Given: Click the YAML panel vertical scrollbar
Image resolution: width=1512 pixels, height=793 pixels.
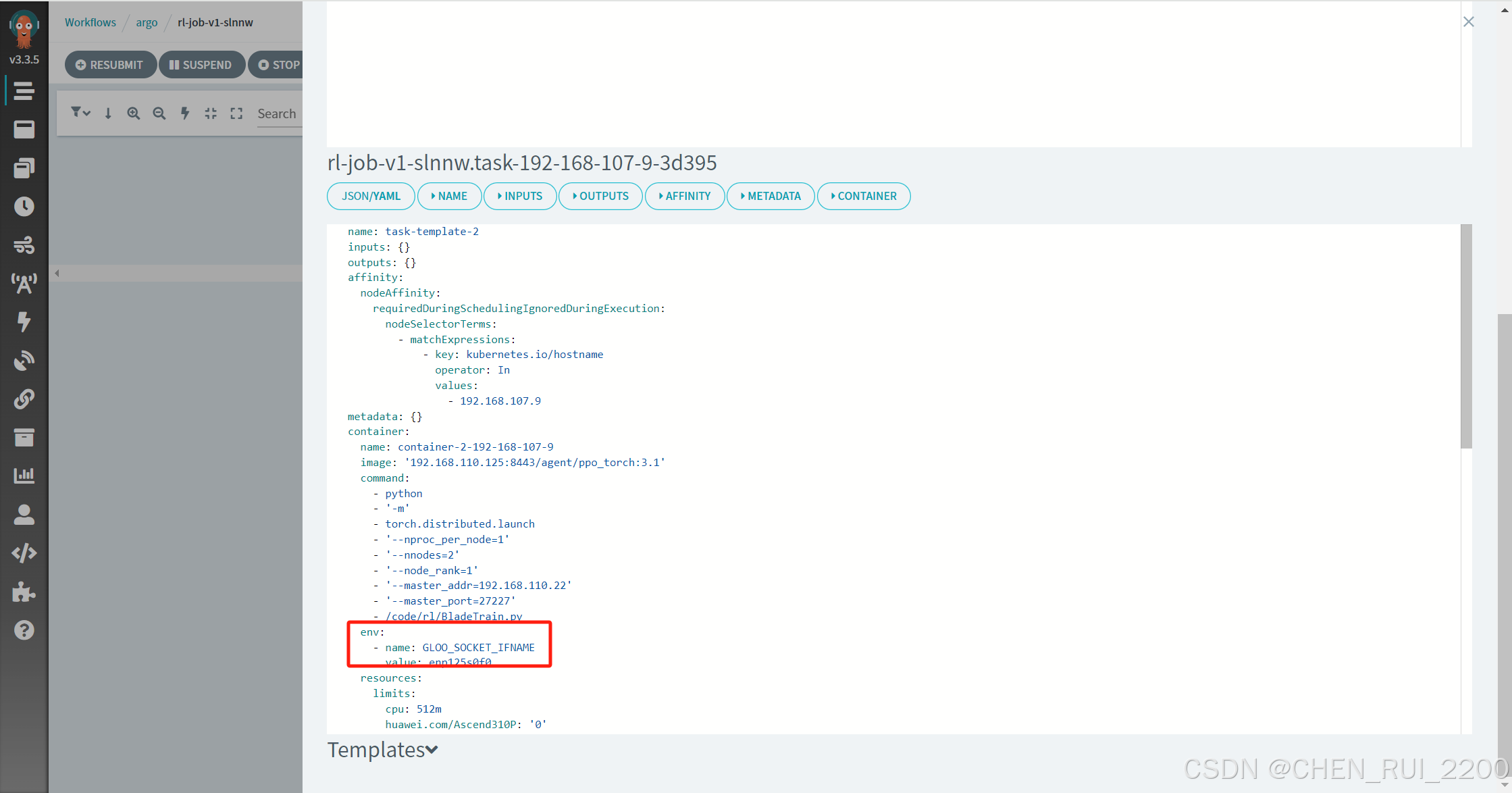Looking at the screenshot, I should click(x=1465, y=336).
